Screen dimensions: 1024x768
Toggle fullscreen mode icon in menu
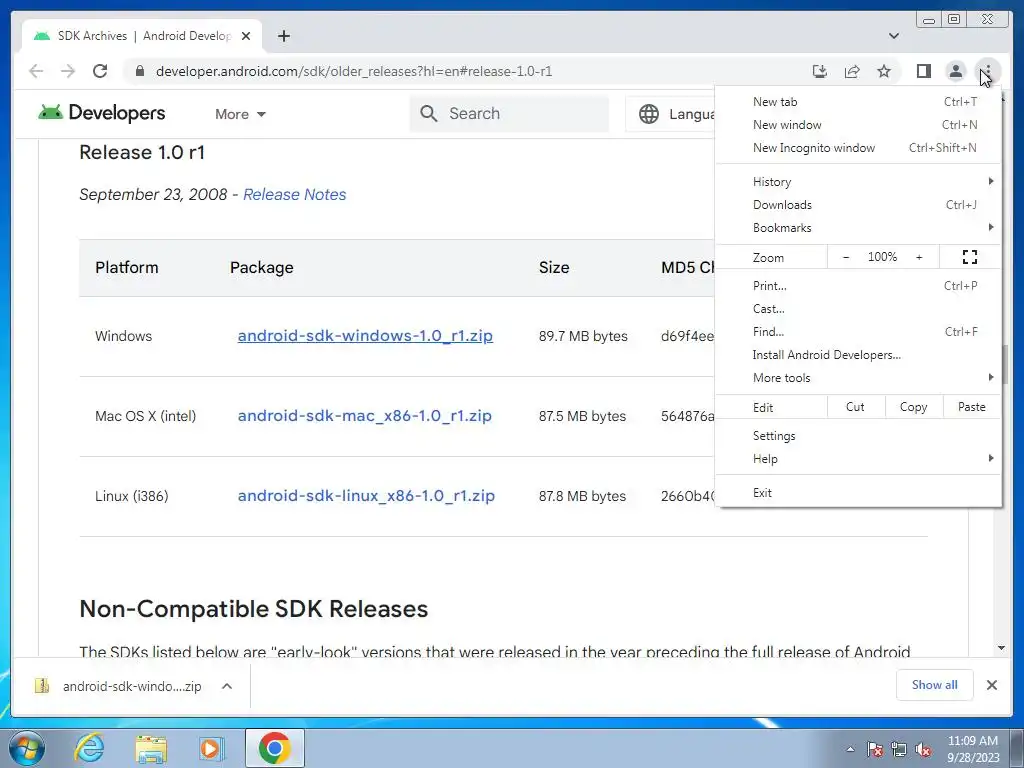[970, 257]
